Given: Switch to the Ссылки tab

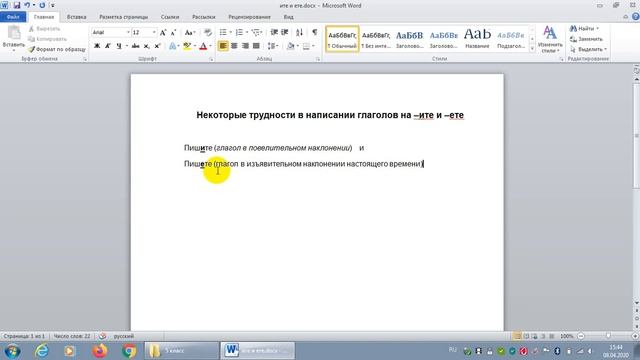Looking at the screenshot, I should tap(170, 17).
